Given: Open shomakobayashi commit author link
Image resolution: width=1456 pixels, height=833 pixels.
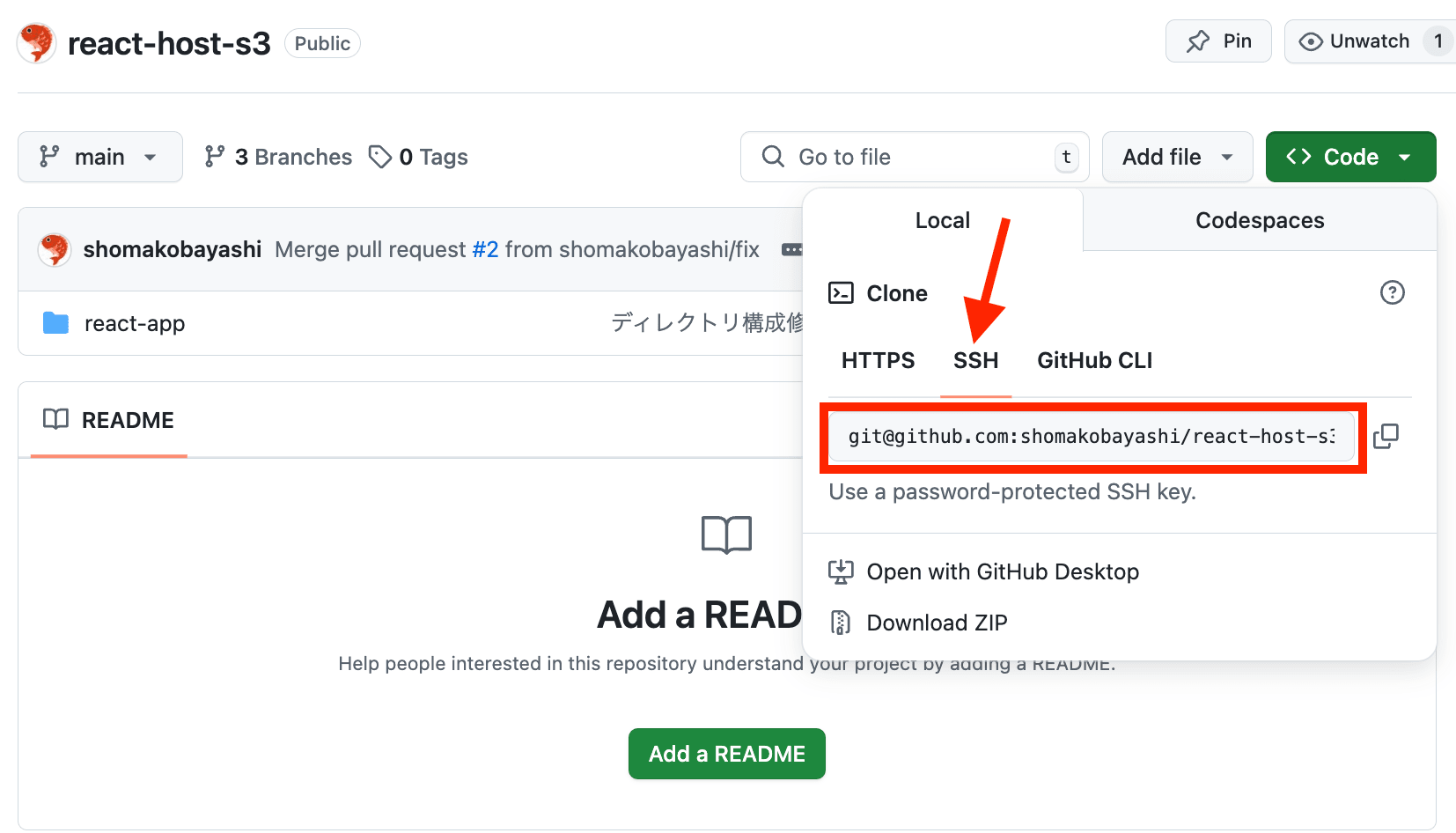Looking at the screenshot, I should click(x=173, y=249).
